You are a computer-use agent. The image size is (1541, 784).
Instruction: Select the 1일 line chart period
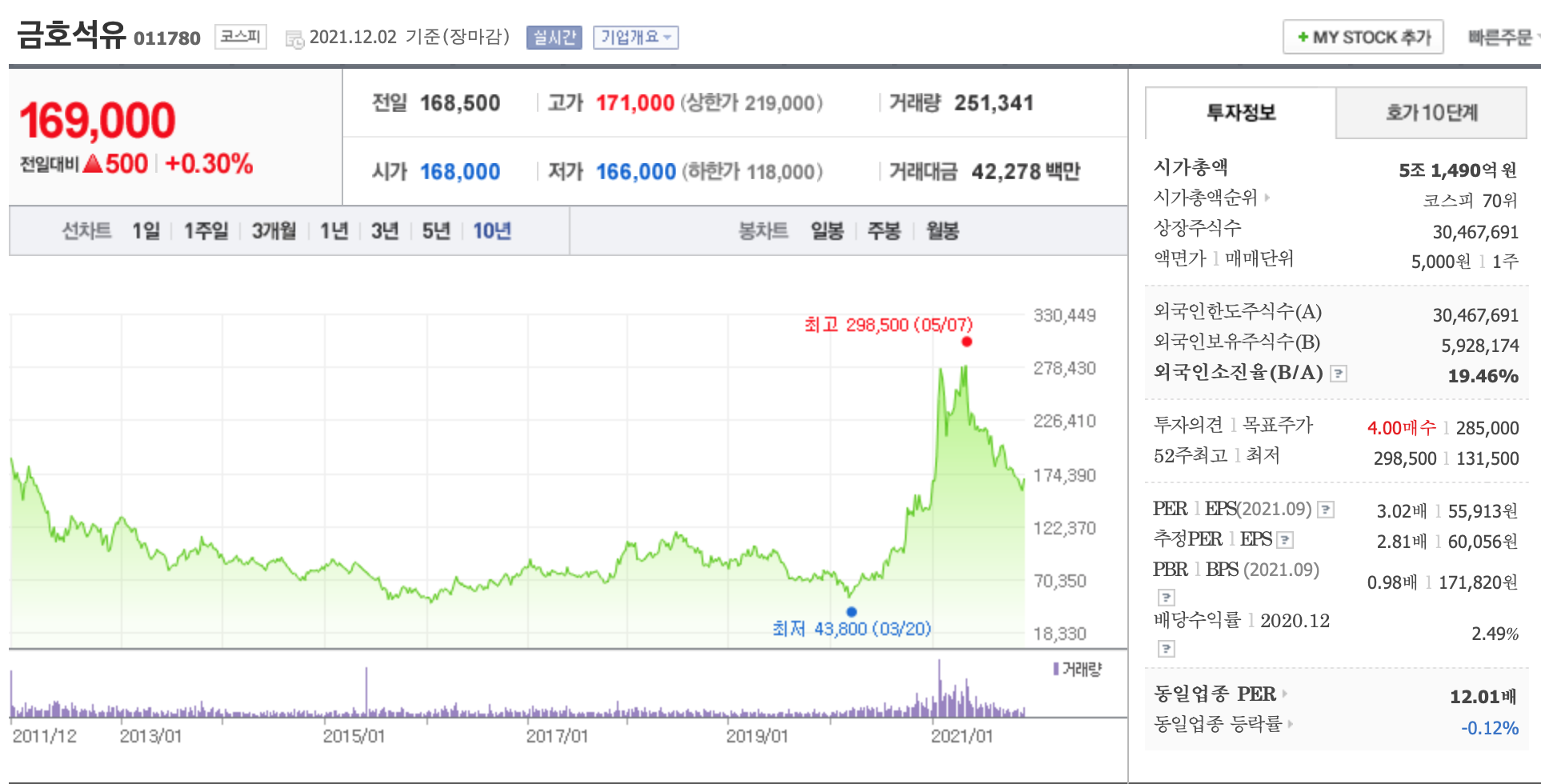pyautogui.click(x=146, y=231)
